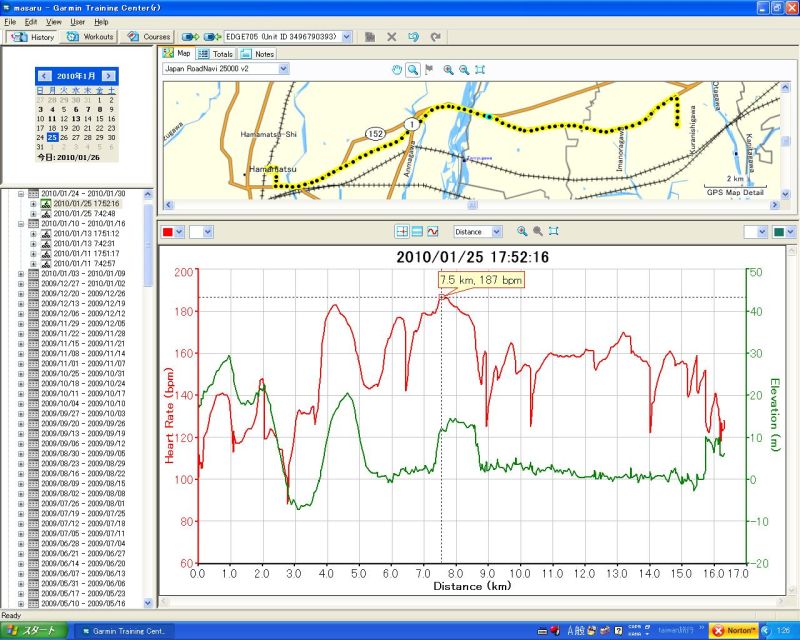
Task: Click the Send to Device icon
Action: (190, 37)
